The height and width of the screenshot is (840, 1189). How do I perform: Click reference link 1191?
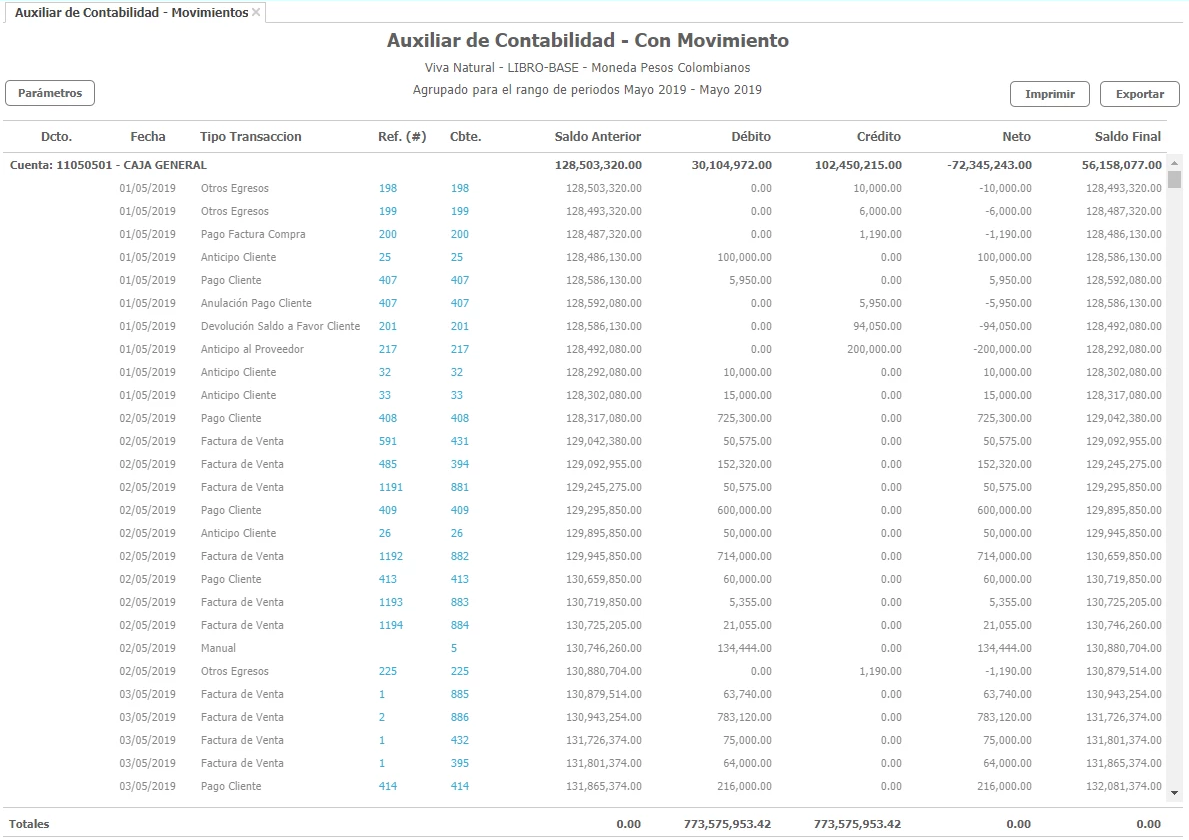pos(390,487)
